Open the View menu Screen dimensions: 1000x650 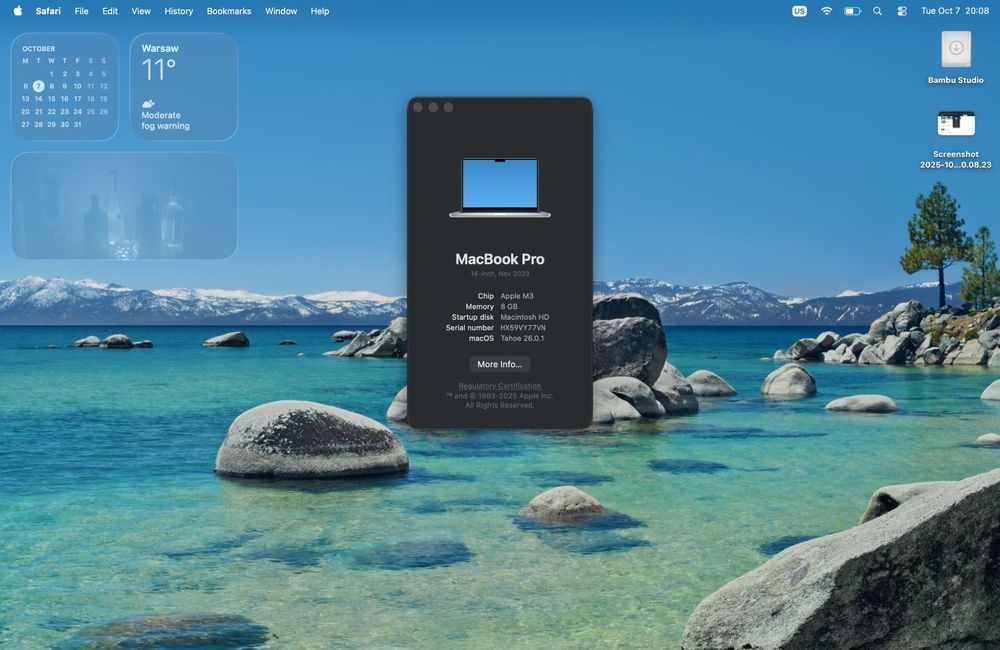(141, 11)
